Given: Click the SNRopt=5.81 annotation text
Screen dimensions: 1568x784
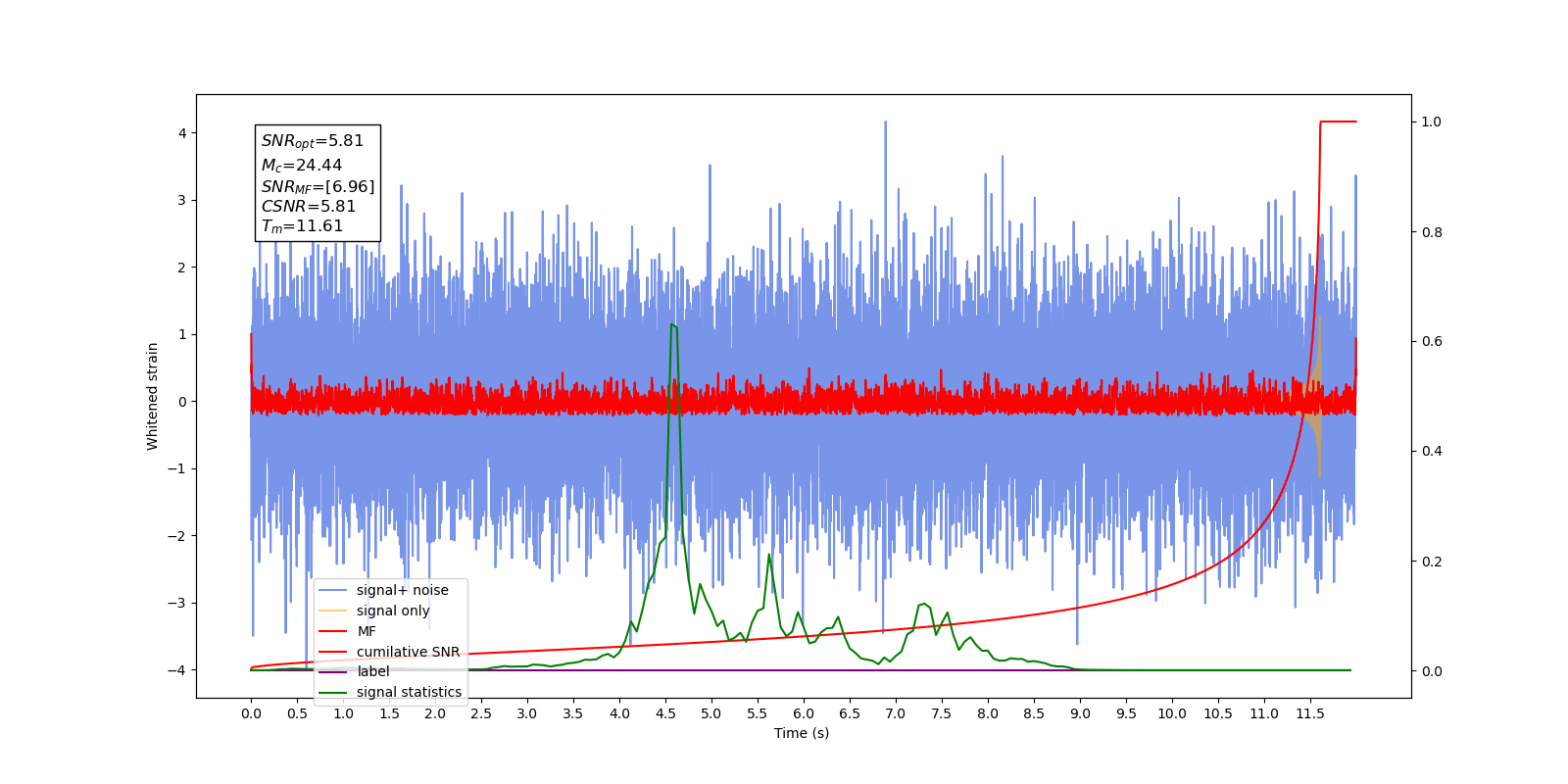Looking at the screenshot, I should 313,141.
